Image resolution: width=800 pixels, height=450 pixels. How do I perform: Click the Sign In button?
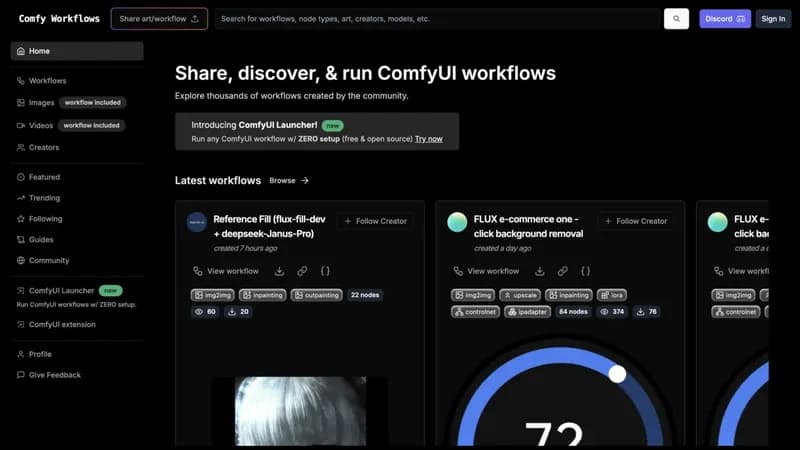pyautogui.click(x=773, y=19)
